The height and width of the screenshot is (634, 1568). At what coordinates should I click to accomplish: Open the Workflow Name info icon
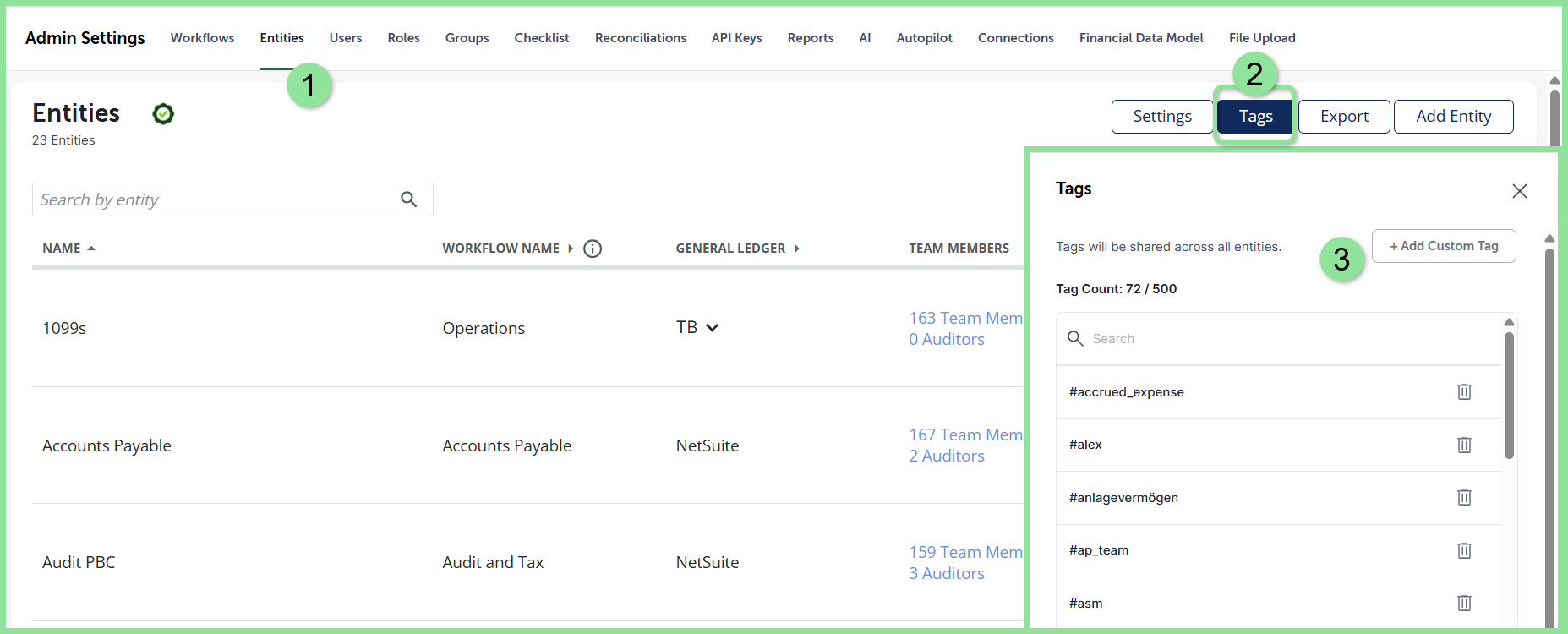pos(593,249)
